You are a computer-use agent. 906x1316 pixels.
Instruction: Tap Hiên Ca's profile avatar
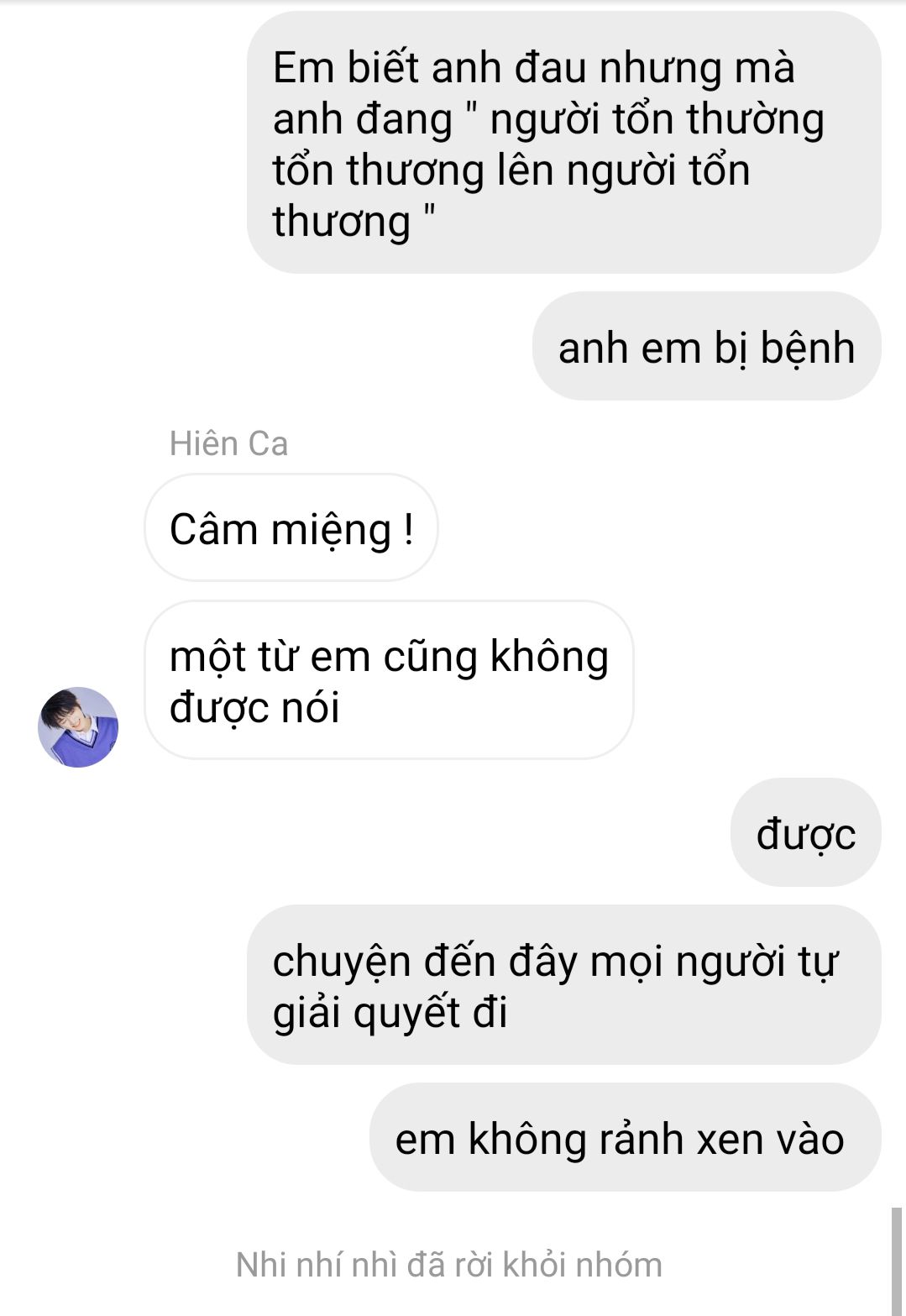[x=78, y=726]
